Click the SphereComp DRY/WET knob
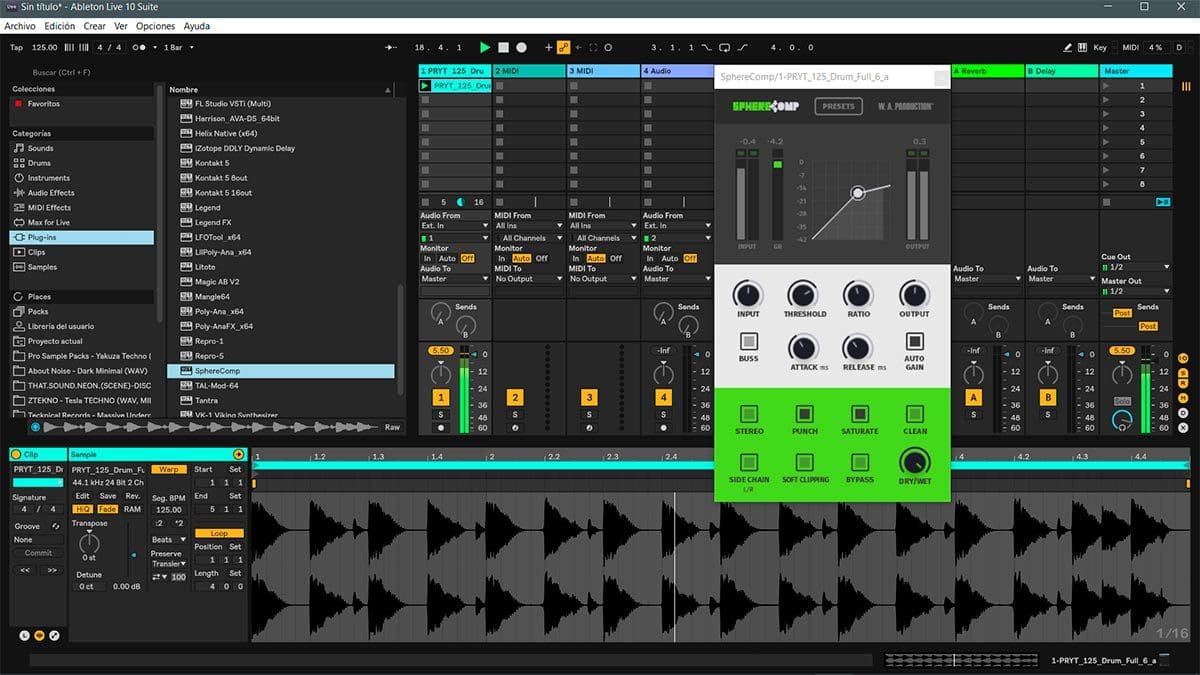Screen dimensions: 1200x675 tap(914, 461)
